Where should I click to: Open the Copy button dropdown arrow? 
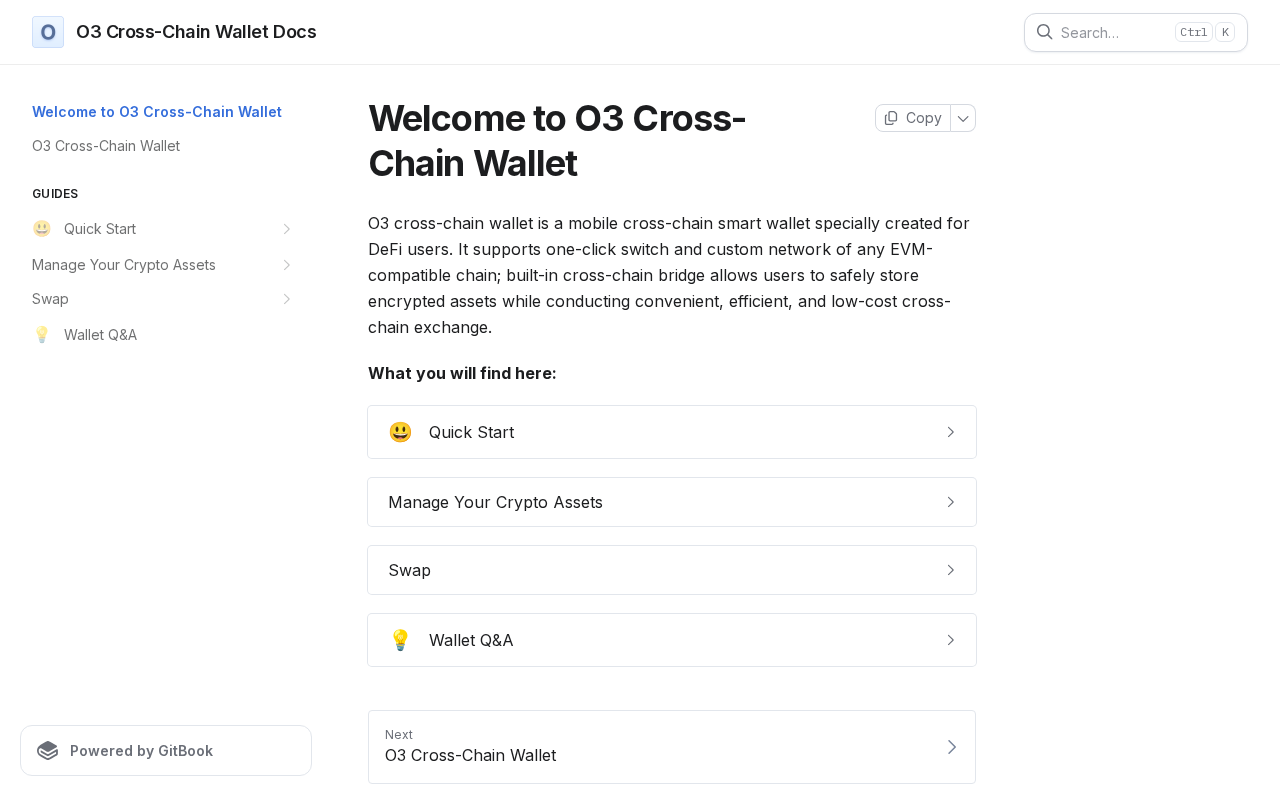point(963,118)
